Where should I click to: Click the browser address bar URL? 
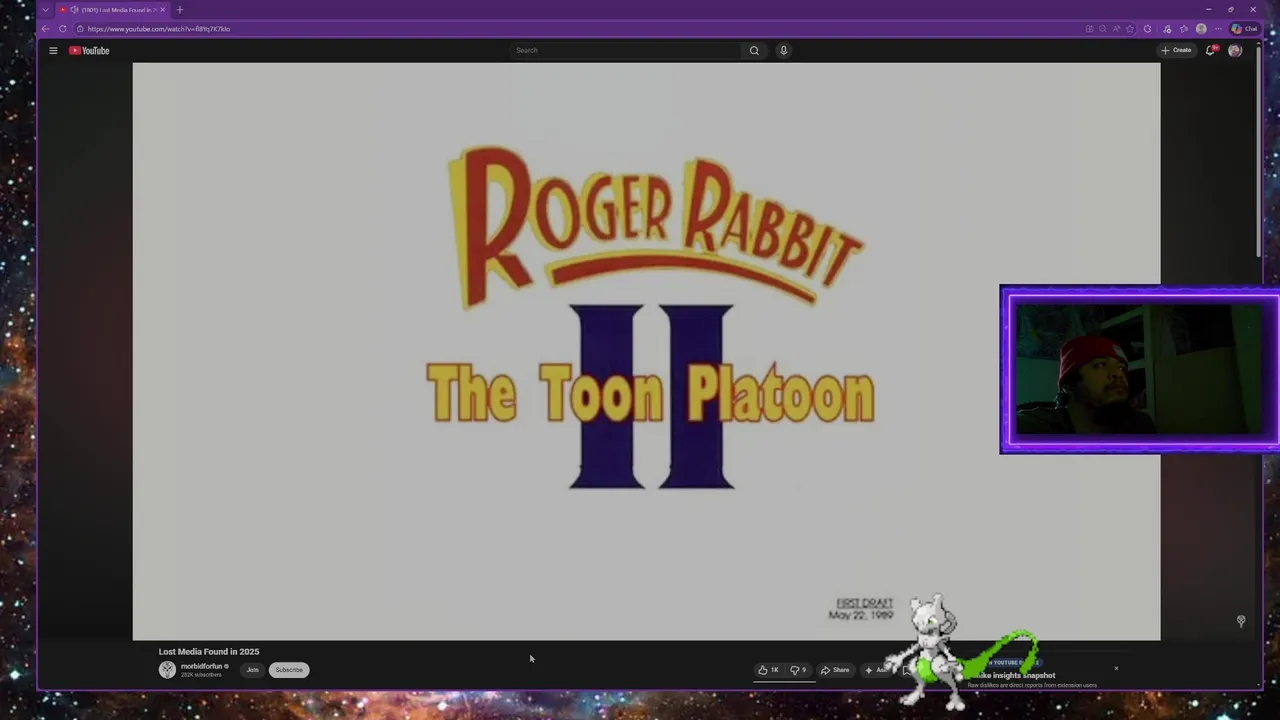[159, 29]
